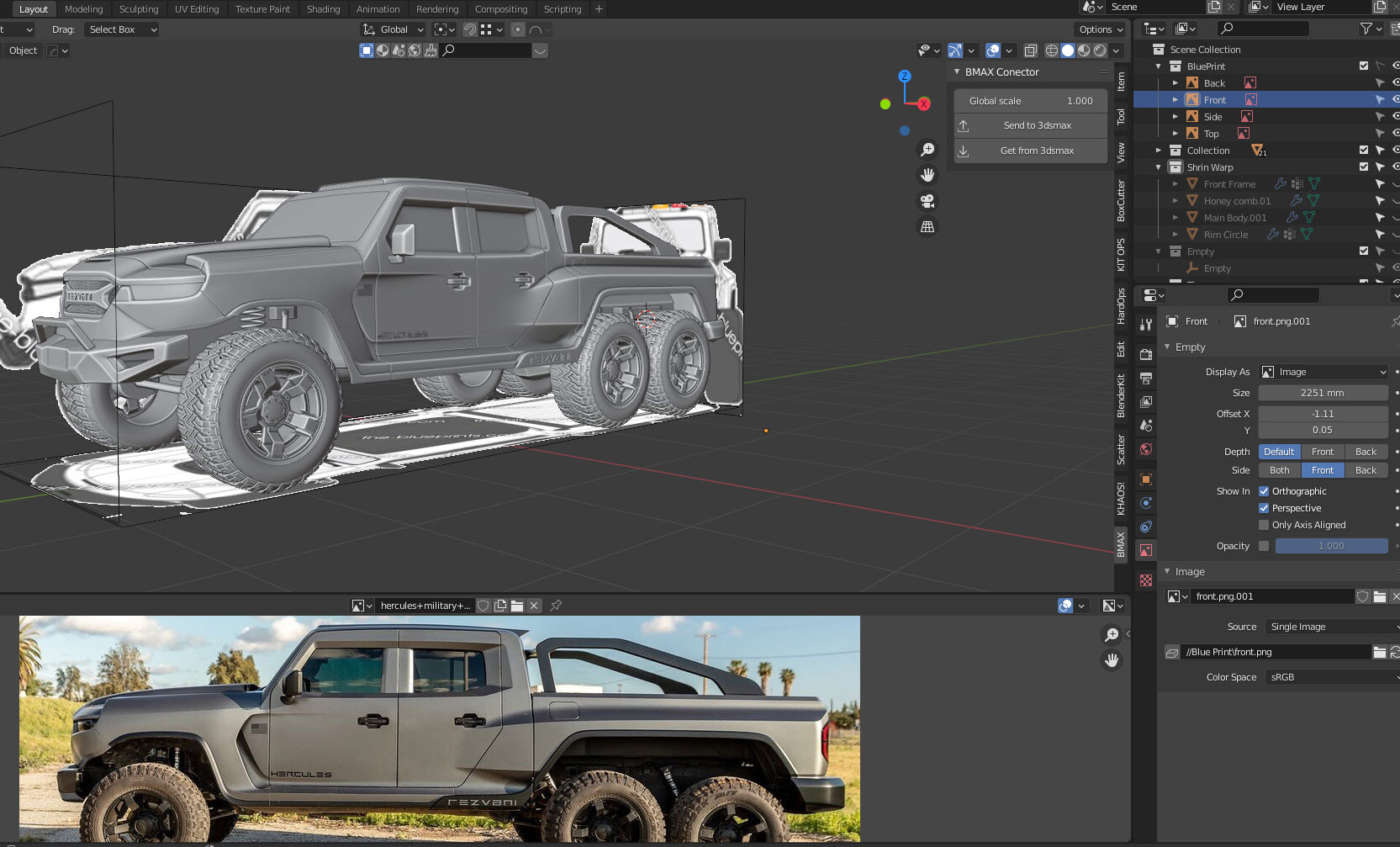Open image file with folder icon in image editor
The width and height of the screenshot is (1400, 847).
click(x=517, y=606)
